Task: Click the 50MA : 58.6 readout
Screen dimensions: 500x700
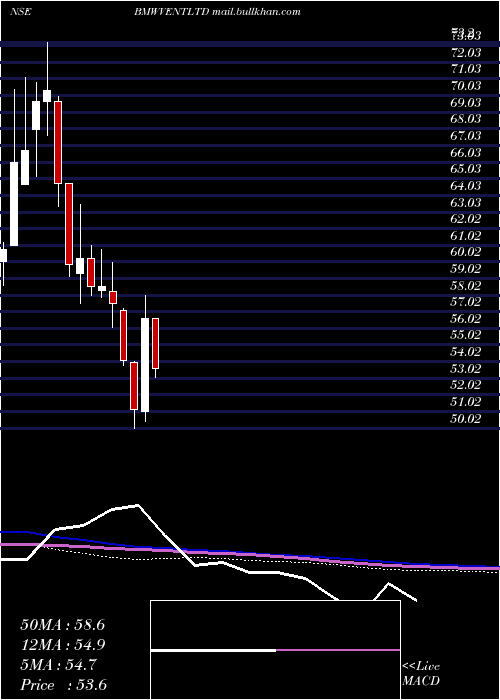Action: [x=62, y=625]
